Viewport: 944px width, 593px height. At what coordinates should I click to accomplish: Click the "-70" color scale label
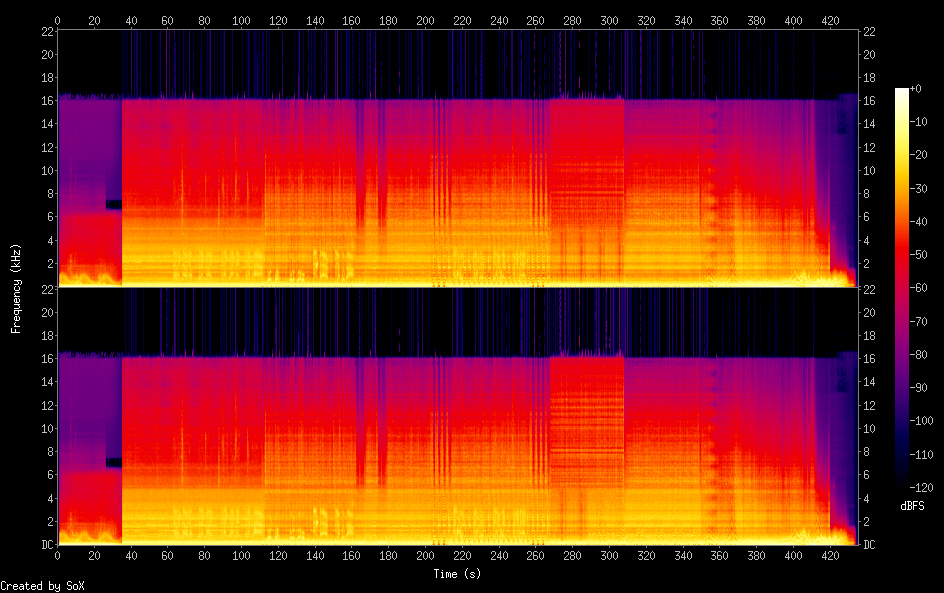[x=918, y=321]
